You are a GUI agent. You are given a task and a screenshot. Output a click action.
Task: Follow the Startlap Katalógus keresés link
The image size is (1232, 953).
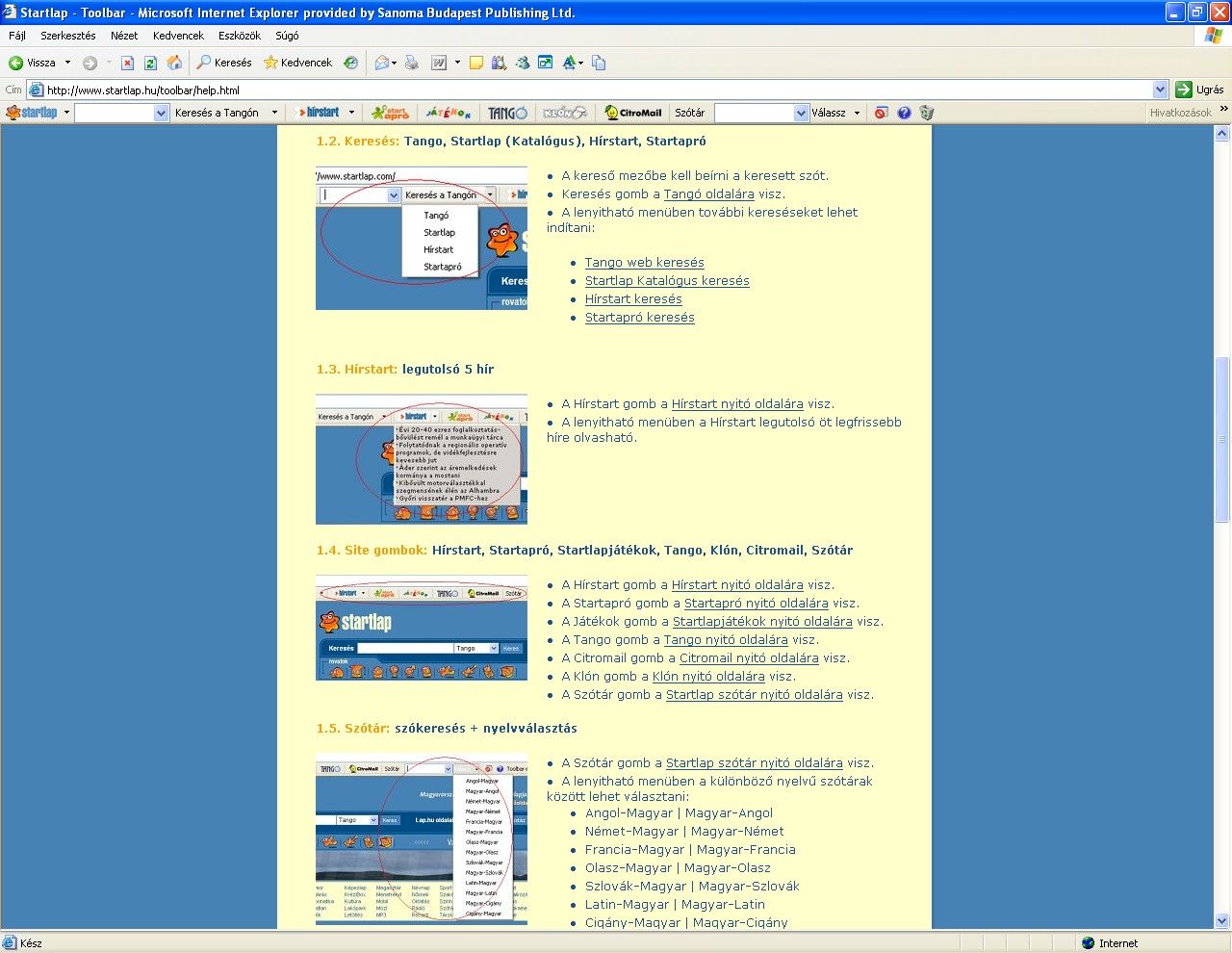click(x=667, y=281)
